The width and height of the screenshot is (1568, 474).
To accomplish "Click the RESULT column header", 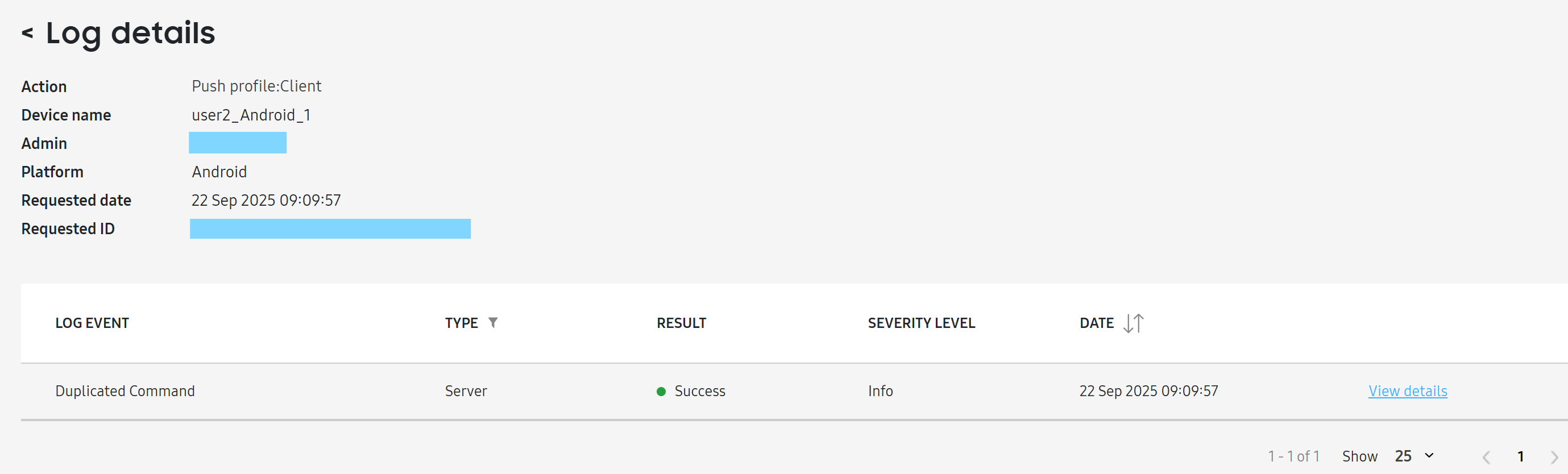I will [681, 322].
